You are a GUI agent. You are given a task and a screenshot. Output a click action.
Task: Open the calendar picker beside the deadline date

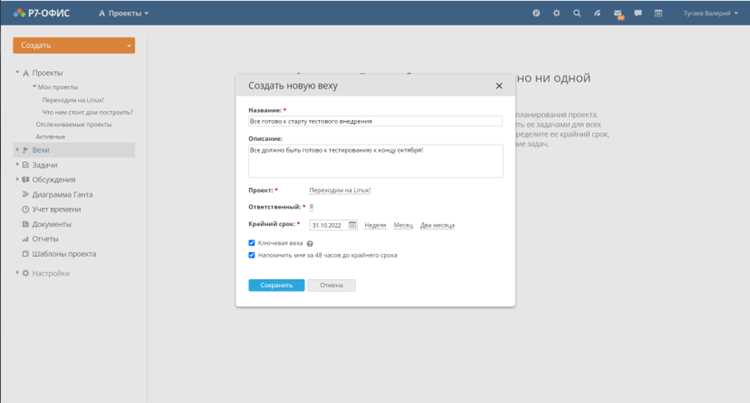(x=352, y=225)
